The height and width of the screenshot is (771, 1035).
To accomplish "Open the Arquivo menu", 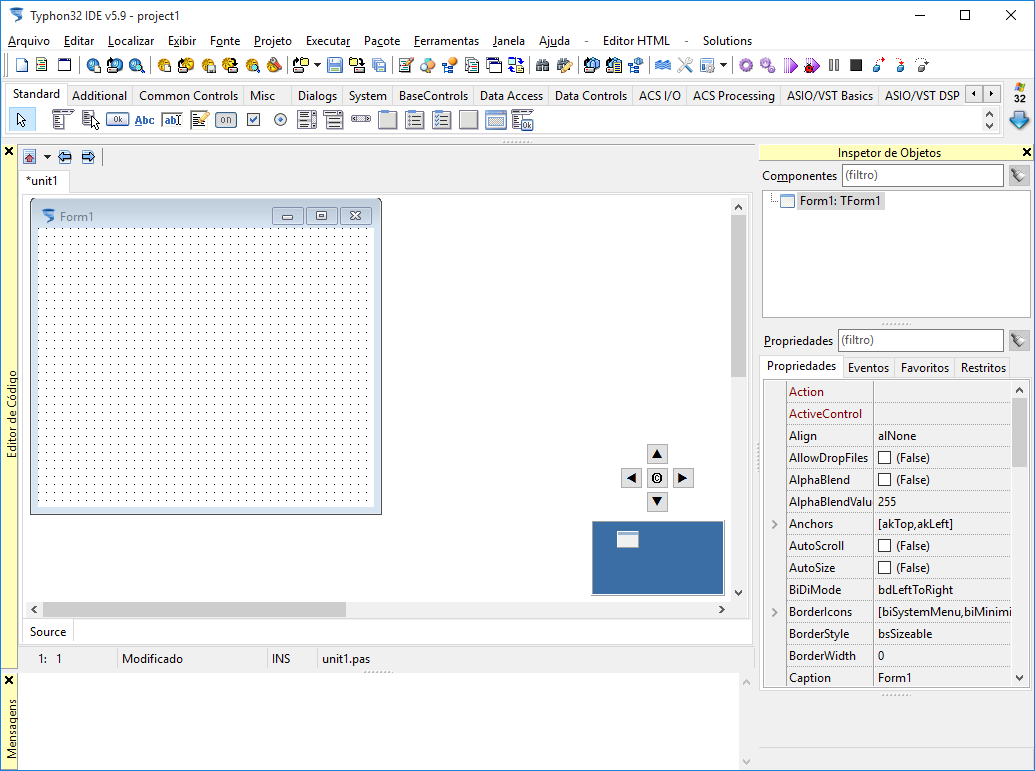I will click(28, 41).
